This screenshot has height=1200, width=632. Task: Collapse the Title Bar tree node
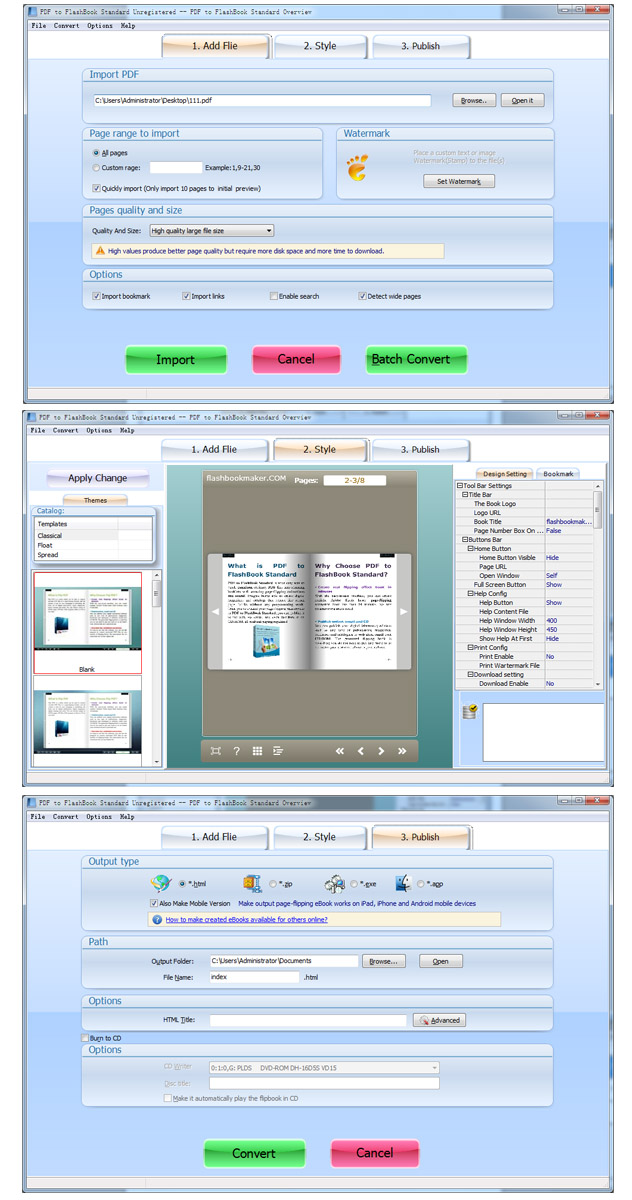(464, 495)
